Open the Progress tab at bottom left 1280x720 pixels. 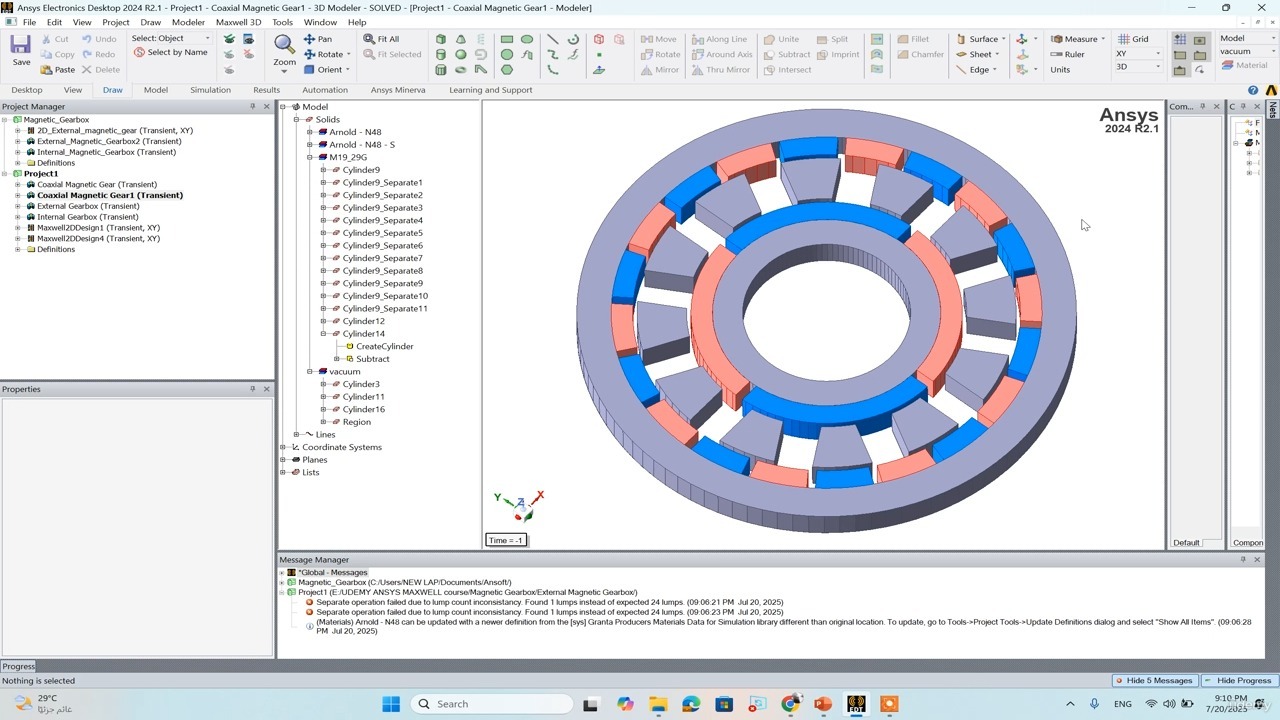(x=18, y=666)
